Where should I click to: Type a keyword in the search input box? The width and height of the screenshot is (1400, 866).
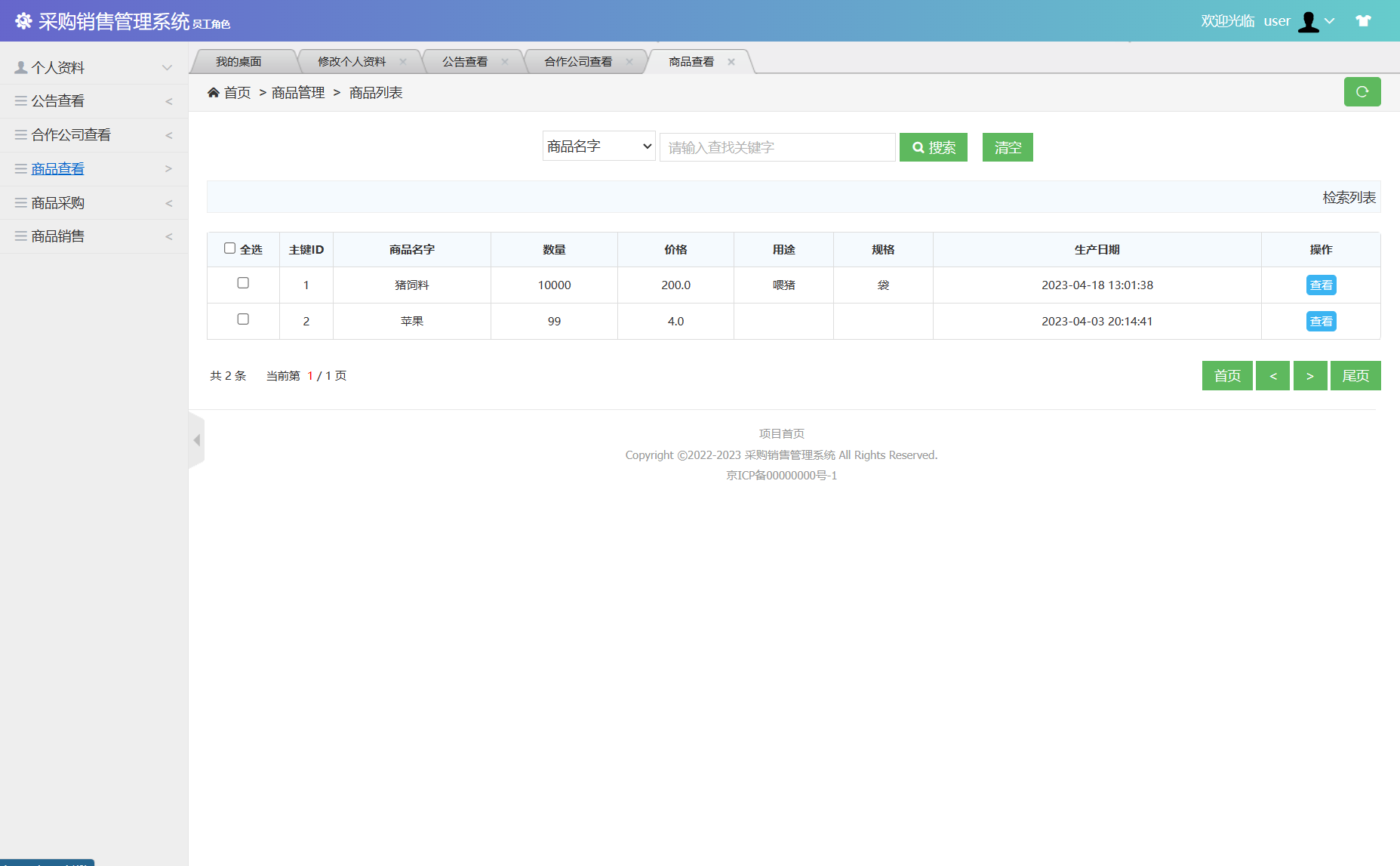[776, 147]
